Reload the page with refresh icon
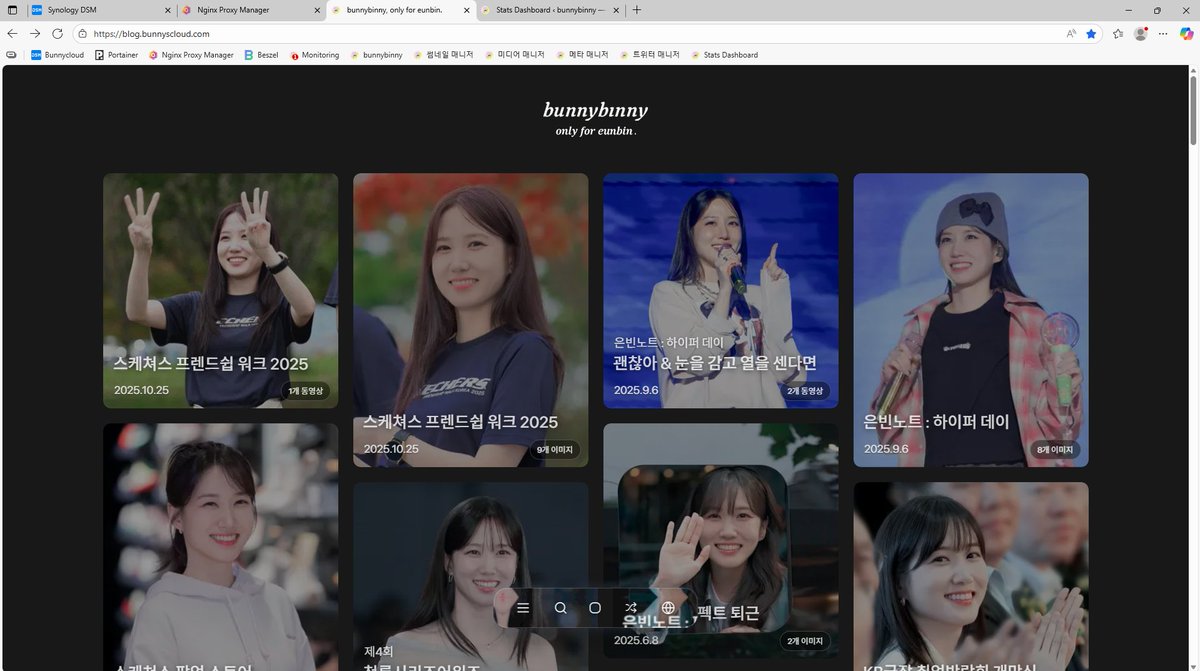Viewport: 1200px width, 671px height. point(57,33)
